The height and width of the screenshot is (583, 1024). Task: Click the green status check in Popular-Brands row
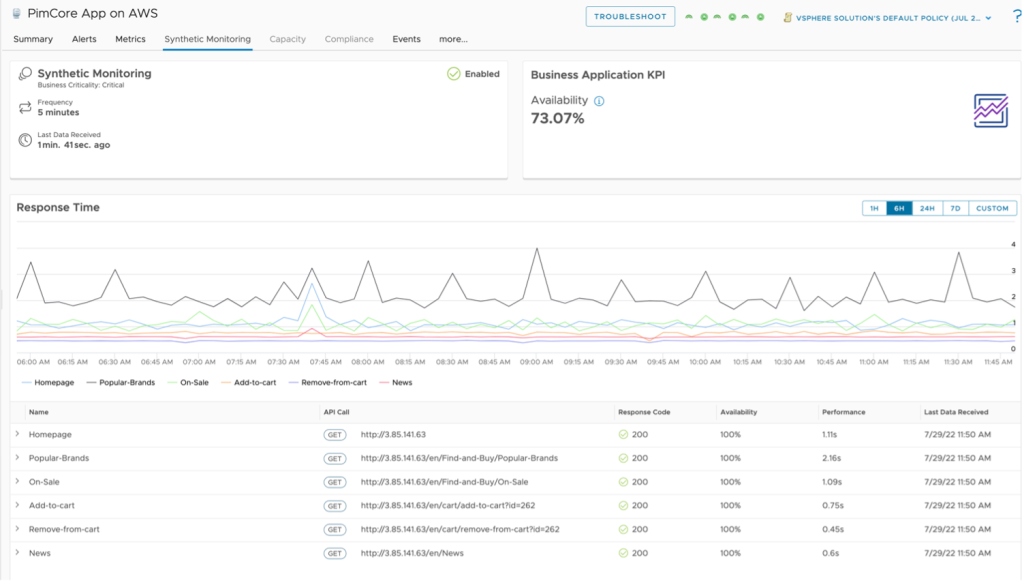[x=623, y=458]
